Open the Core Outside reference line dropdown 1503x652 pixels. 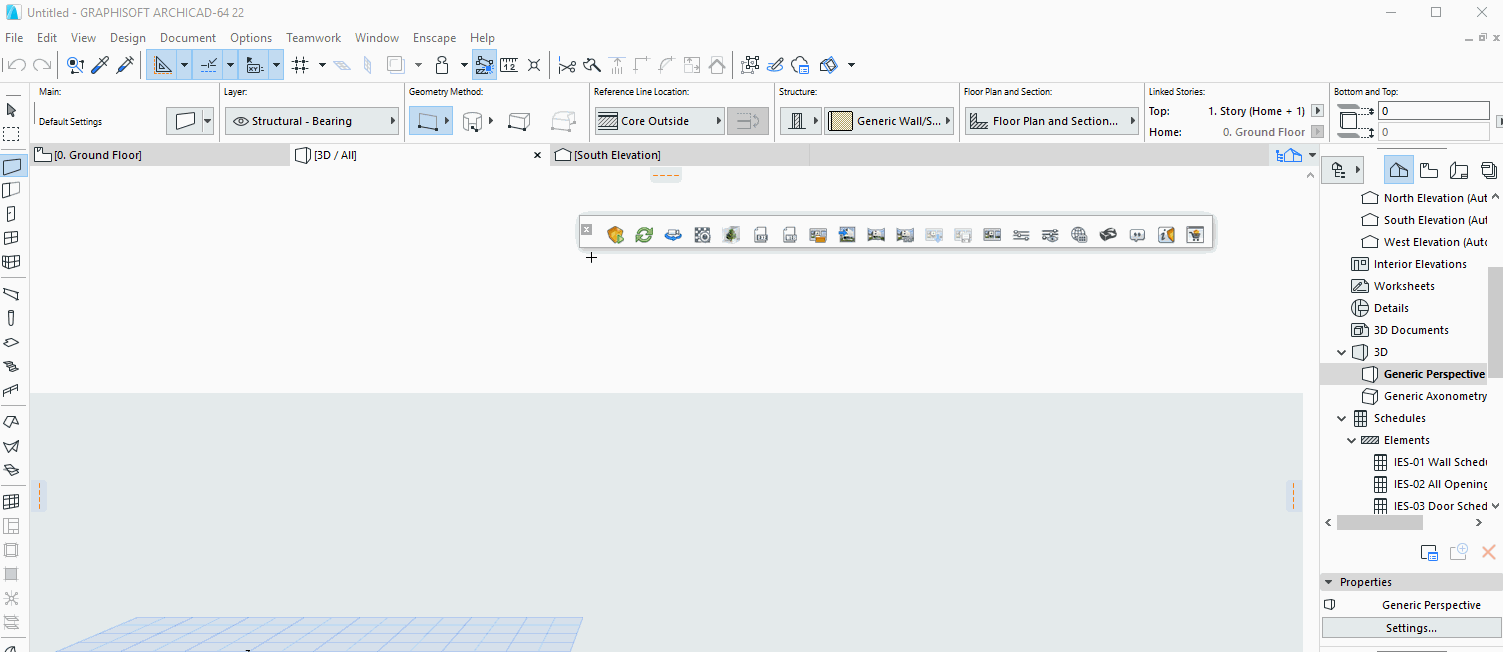pyautogui.click(x=659, y=121)
